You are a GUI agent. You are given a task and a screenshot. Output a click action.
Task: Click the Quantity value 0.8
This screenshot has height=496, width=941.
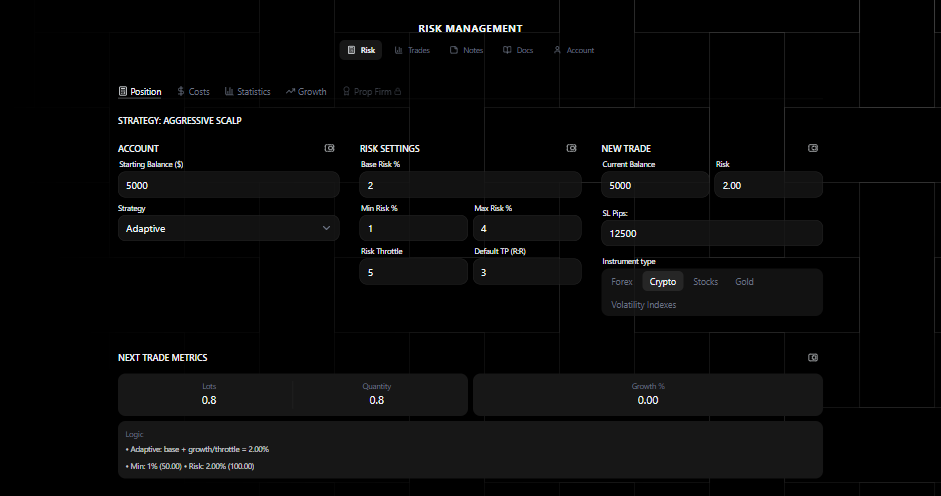(x=376, y=401)
